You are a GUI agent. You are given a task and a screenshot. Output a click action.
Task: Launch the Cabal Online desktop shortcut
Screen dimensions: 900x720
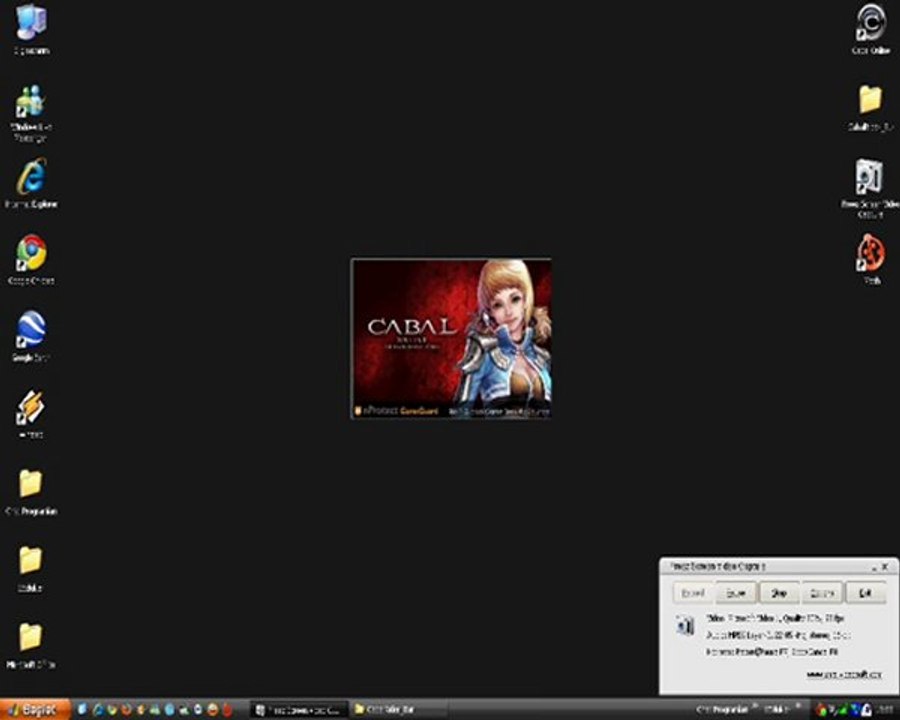pyautogui.click(x=871, y=29)
